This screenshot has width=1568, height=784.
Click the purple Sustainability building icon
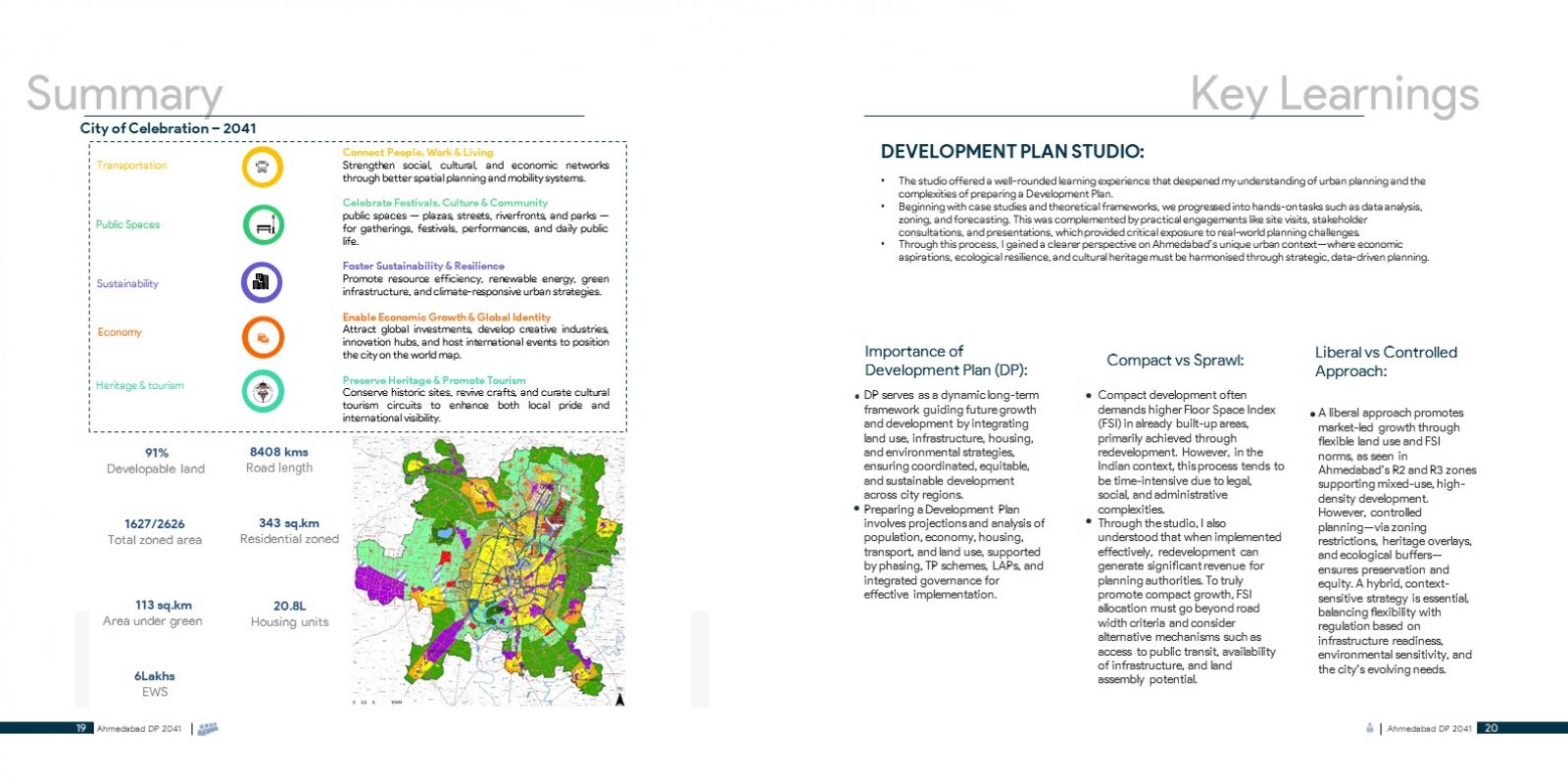click(x=262, y=282)
